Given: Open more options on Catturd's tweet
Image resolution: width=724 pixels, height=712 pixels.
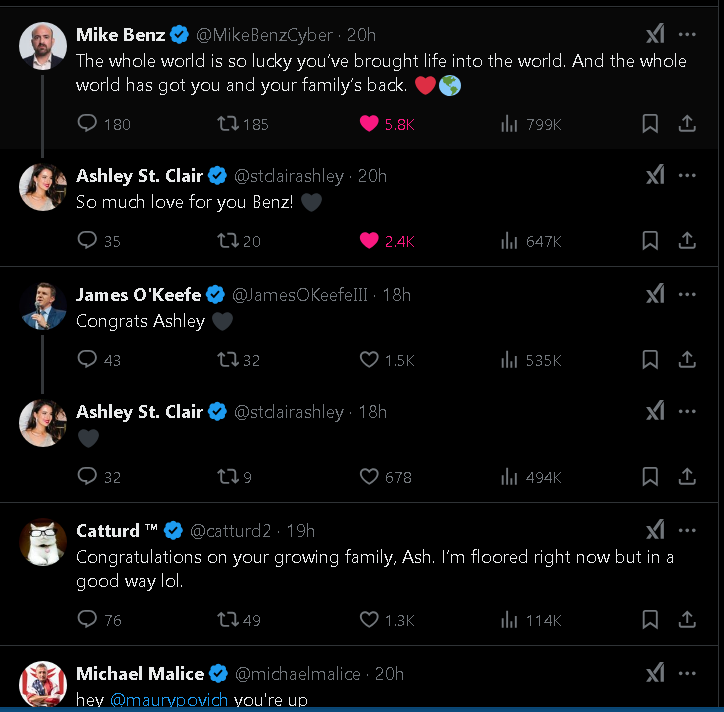Looking at the screenshot, I should pos(687,531).
